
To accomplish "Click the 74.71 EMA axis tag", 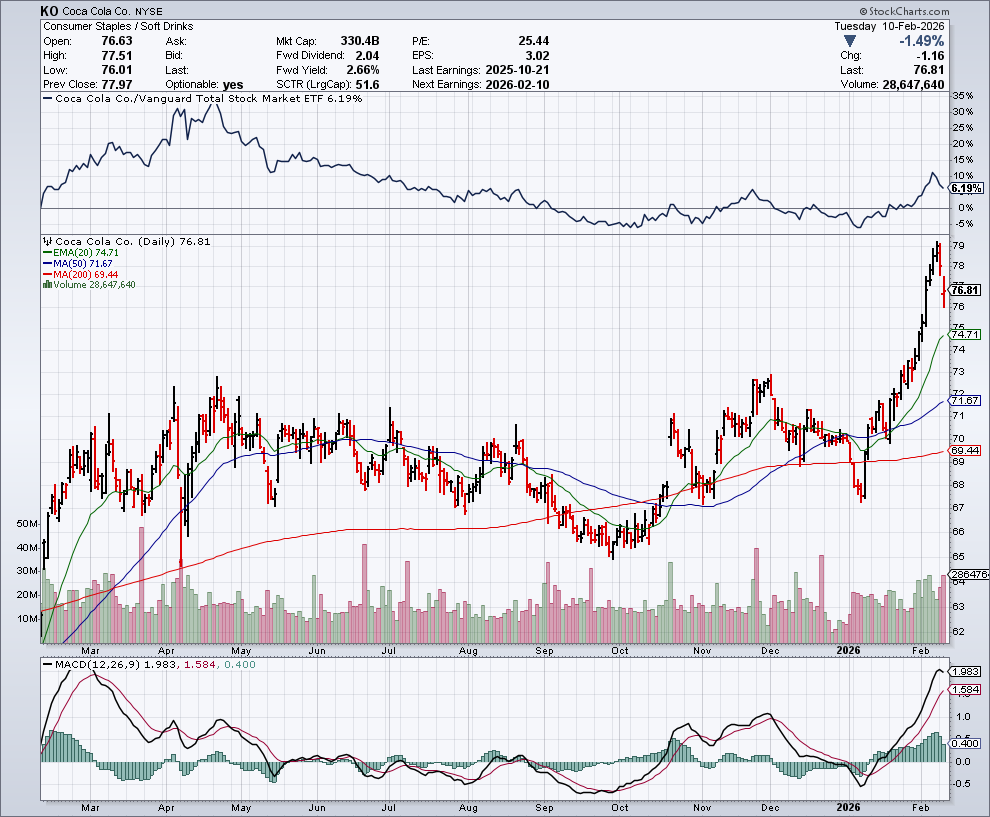I will click(965, 335).
